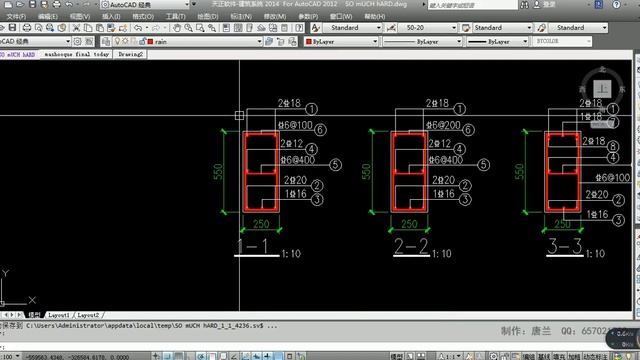The height and width of the screenshot is (360, 640).
Task: Toggle the 动态标注 status button
Action: (597, 357)
